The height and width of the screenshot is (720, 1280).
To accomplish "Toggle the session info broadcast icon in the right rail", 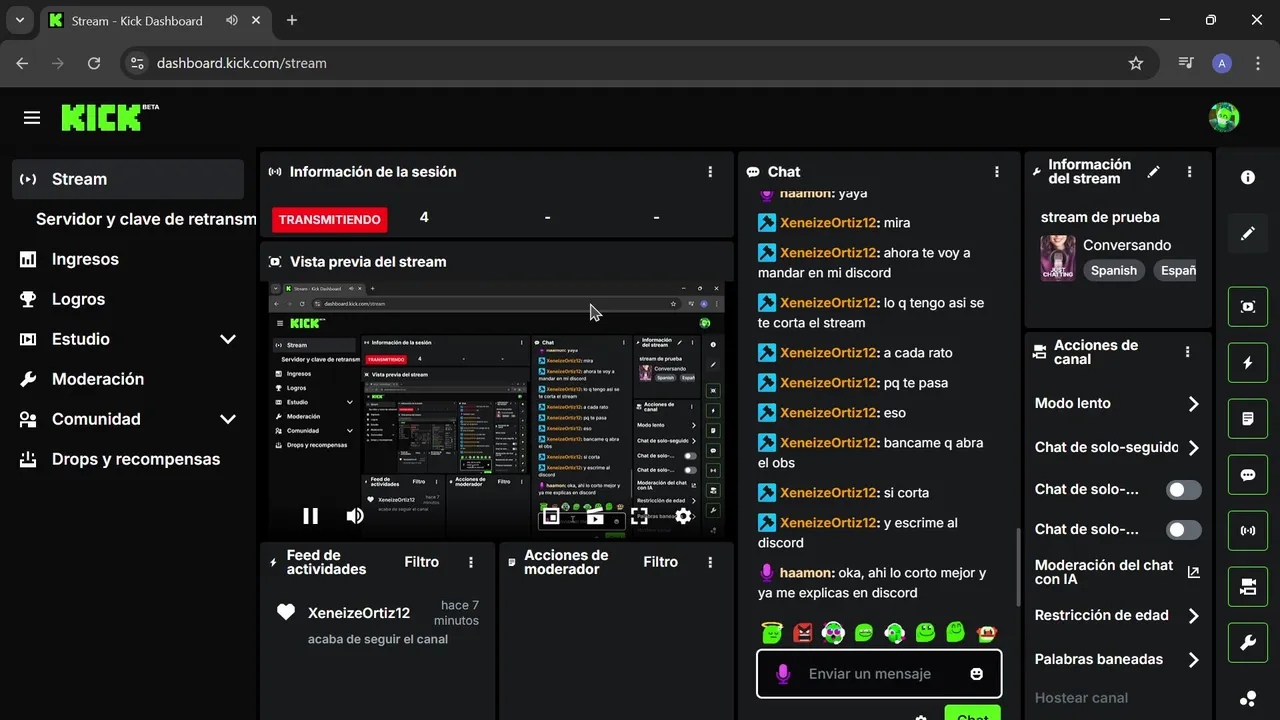I will pos(1248,531).
